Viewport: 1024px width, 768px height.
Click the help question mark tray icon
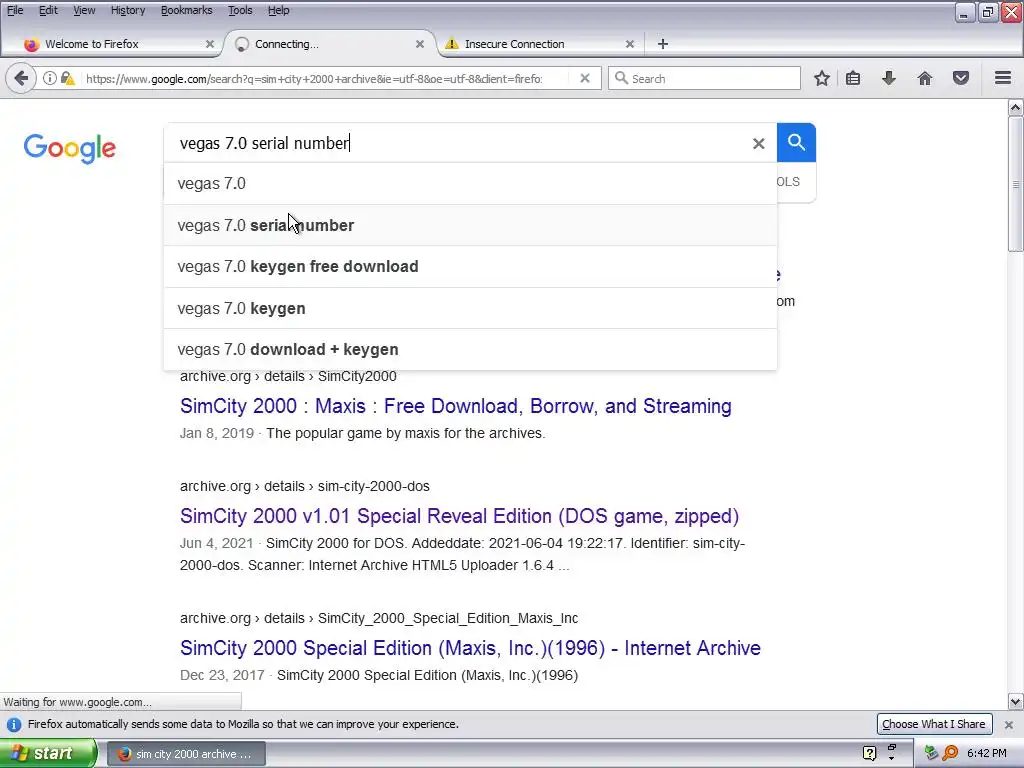click(x=869, y=753)
